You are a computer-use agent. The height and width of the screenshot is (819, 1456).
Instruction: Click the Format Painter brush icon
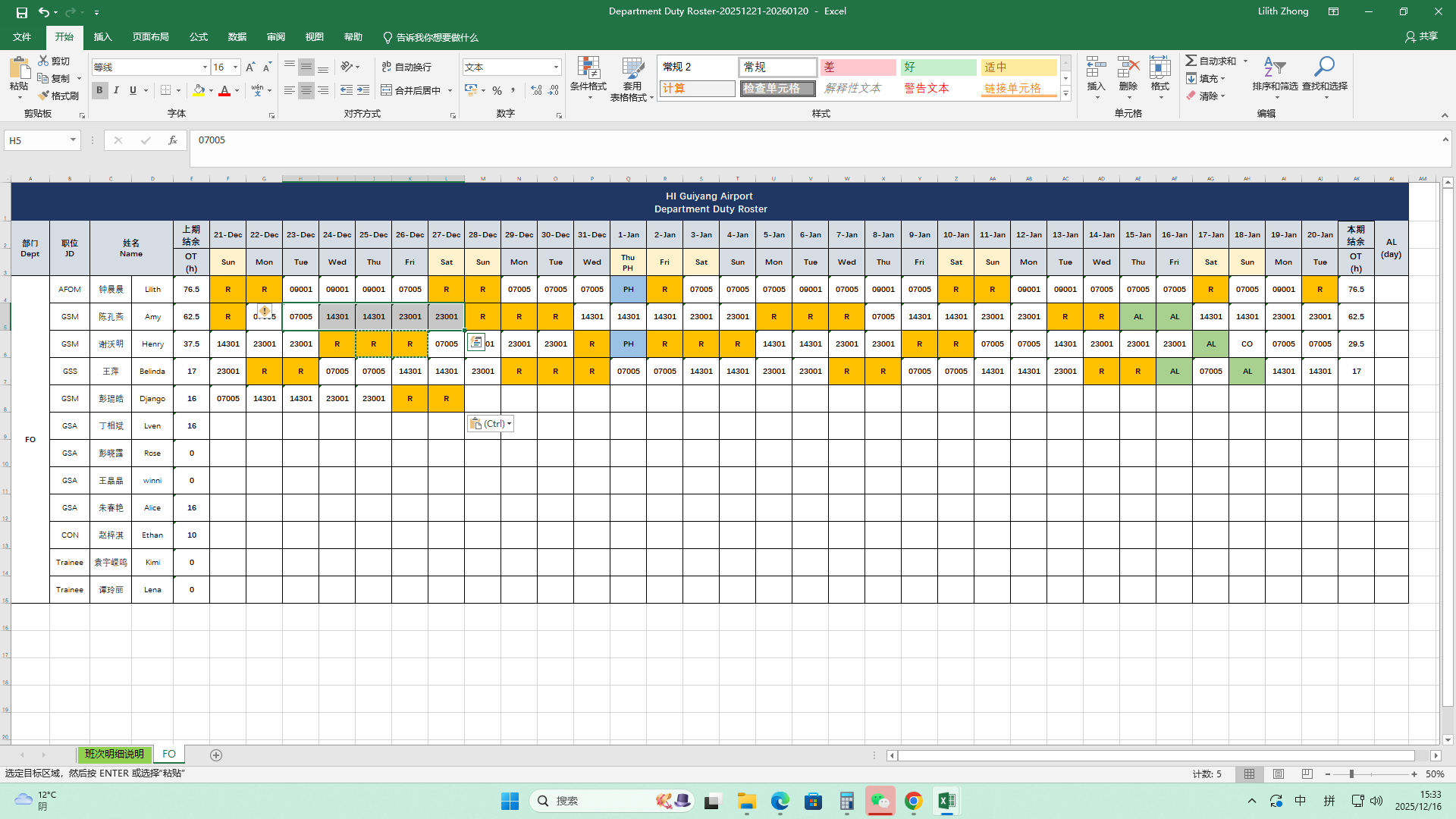44,96
